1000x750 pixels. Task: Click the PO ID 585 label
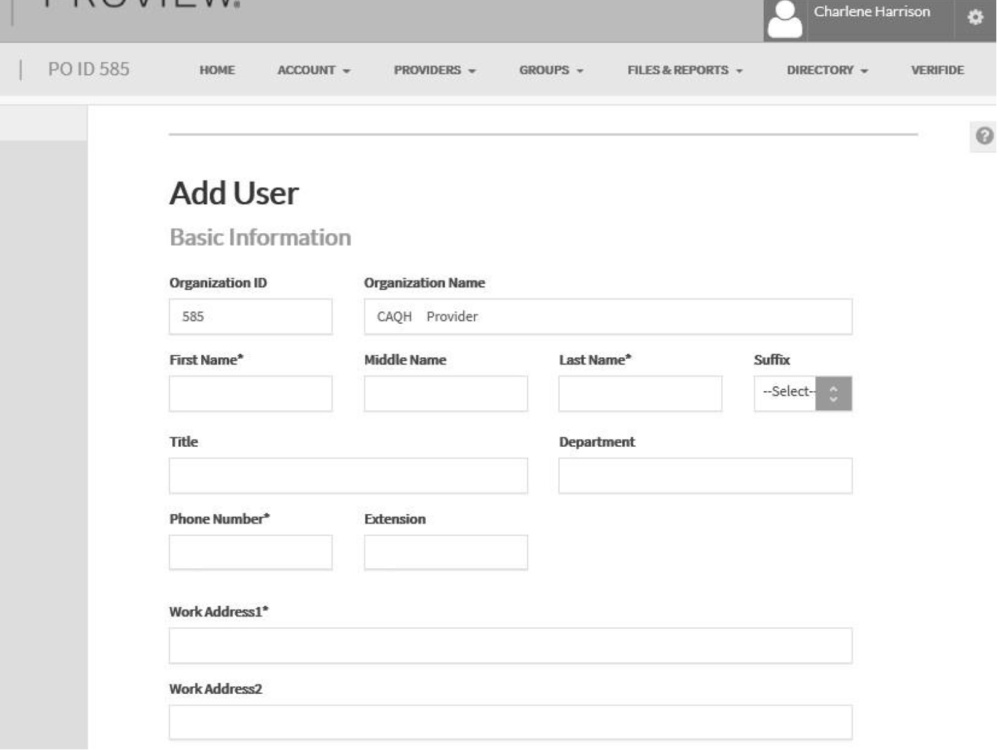click(x=89, y=69)
